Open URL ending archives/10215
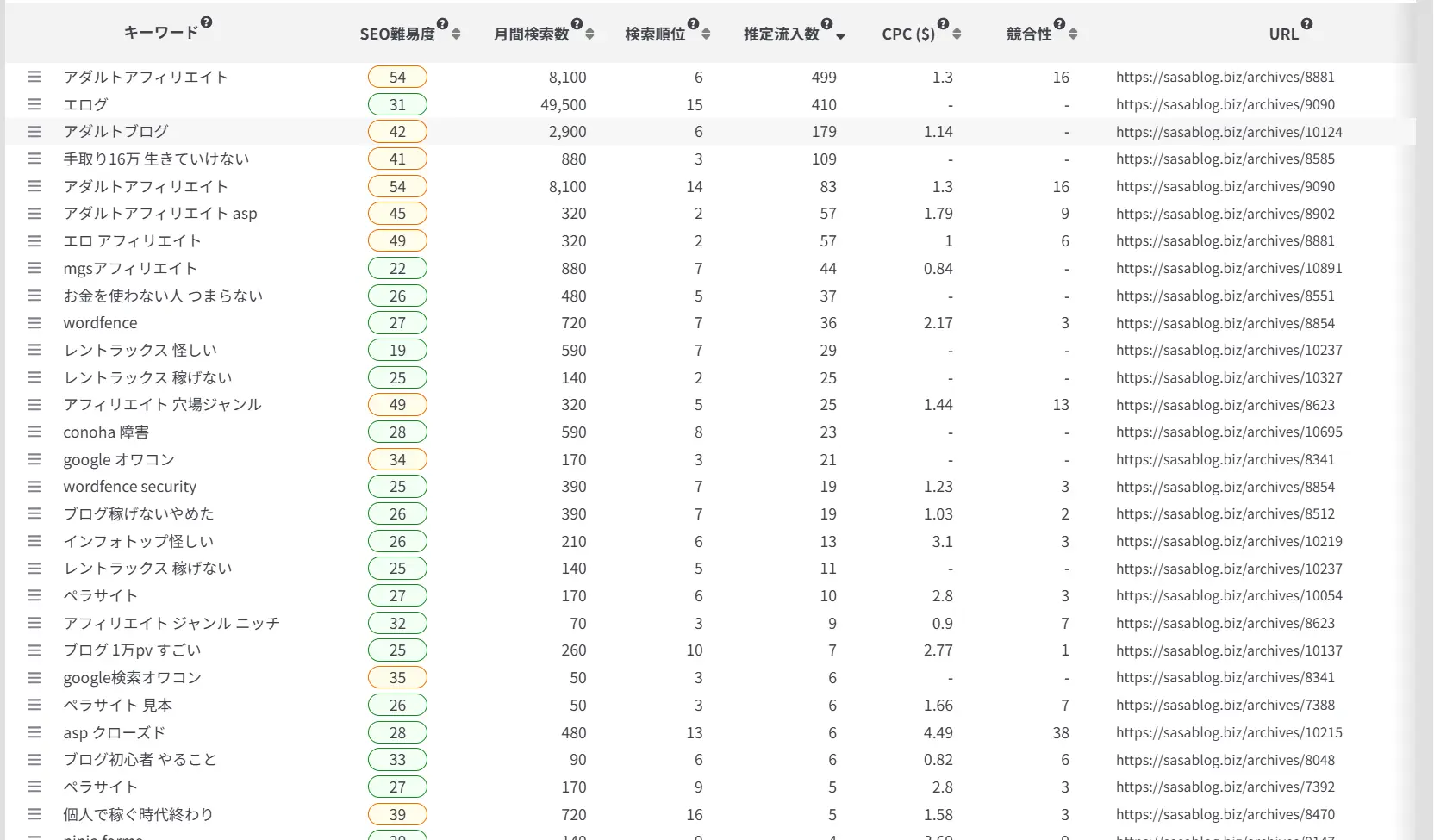 [x=1229, y=732]
